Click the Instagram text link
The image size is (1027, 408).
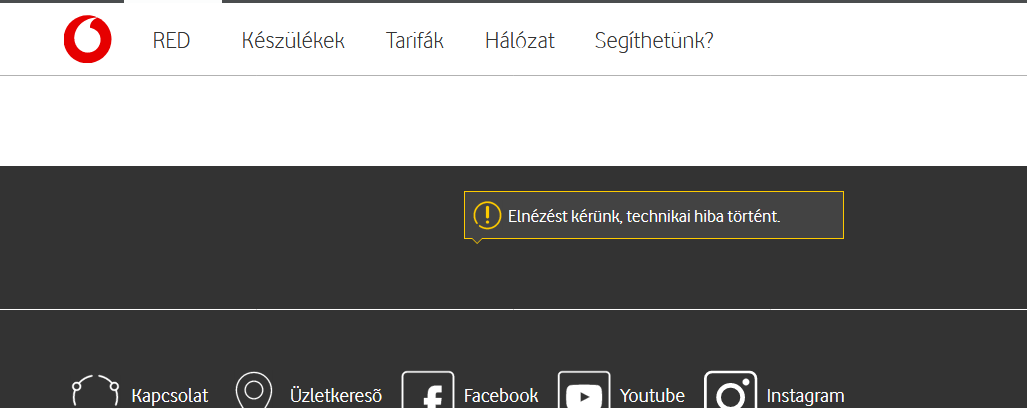click(x=805, y=396)
